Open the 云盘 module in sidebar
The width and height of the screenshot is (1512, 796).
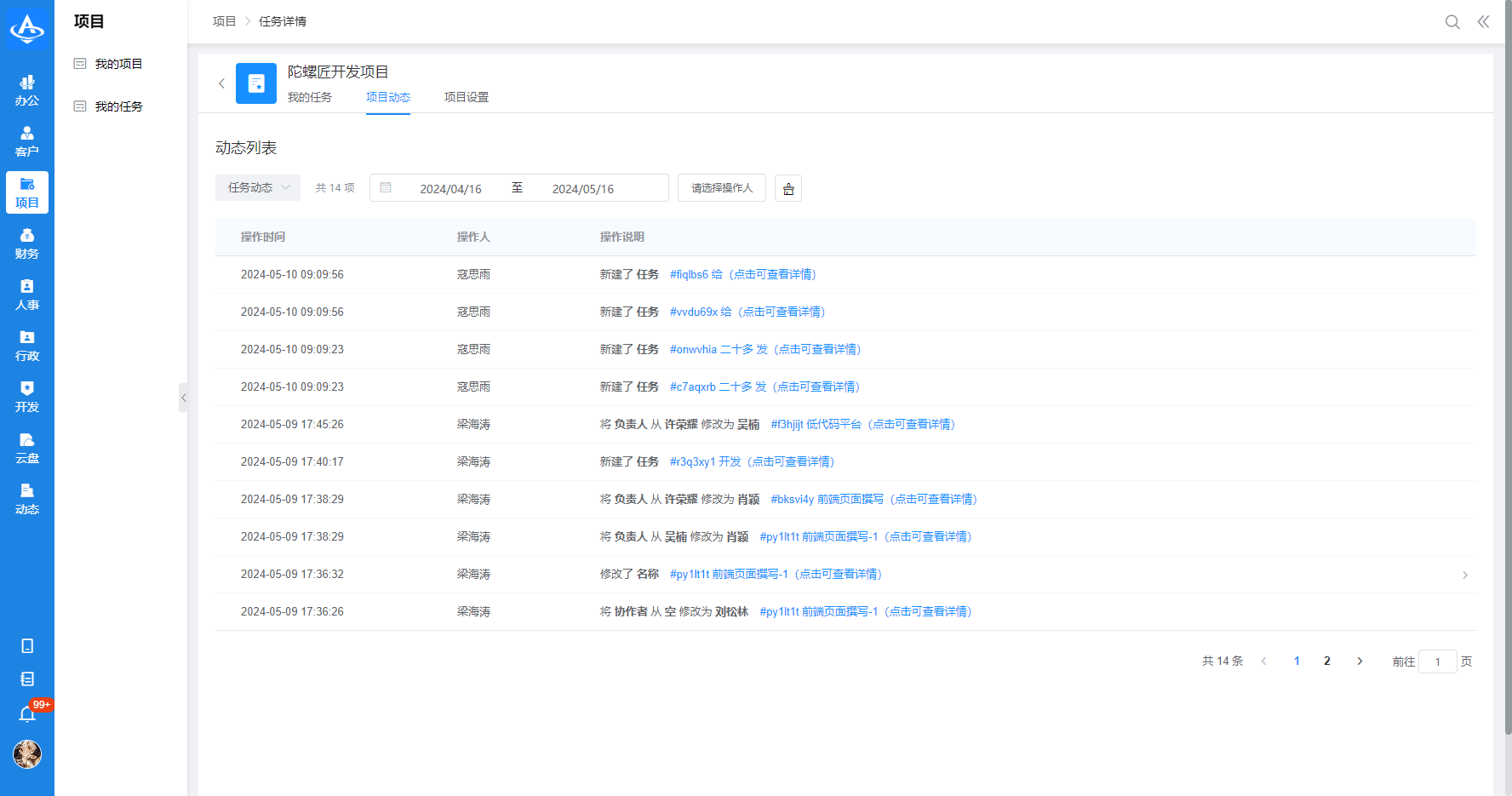[x=27, y=448]
